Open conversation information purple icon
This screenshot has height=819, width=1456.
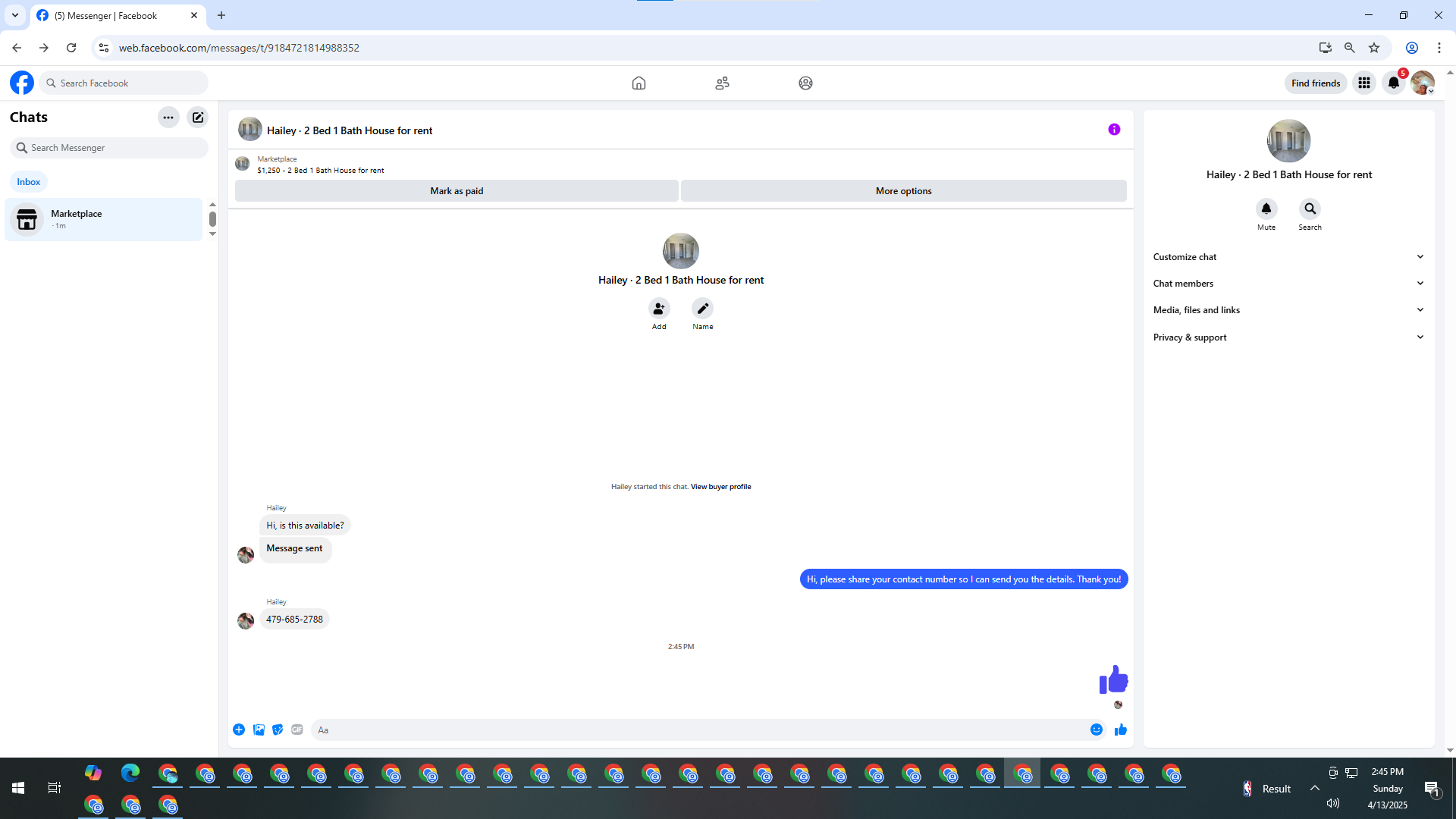1114,130
